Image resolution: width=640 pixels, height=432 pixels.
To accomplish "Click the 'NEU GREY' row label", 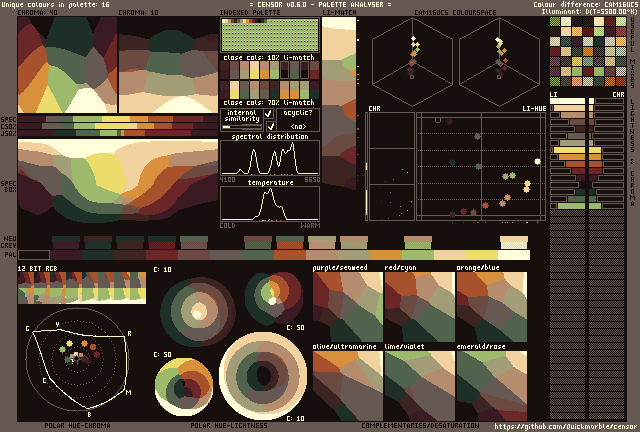I will click(x=10, y=242).
